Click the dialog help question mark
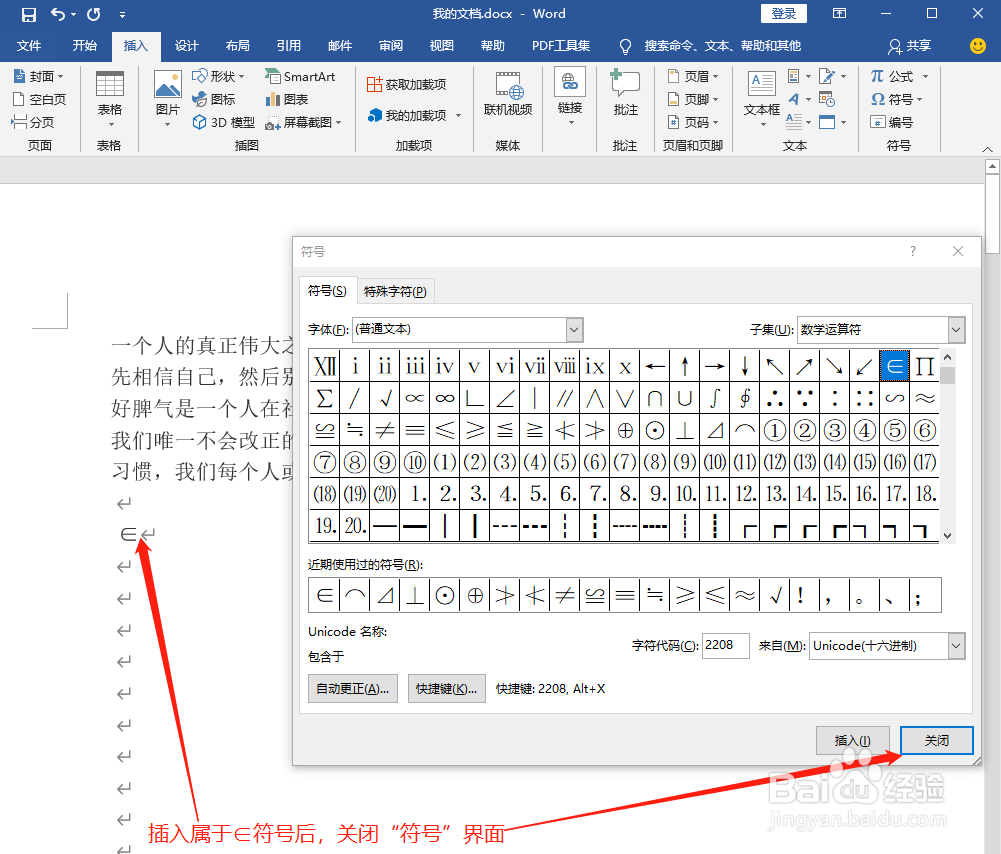 pos(913,251)
